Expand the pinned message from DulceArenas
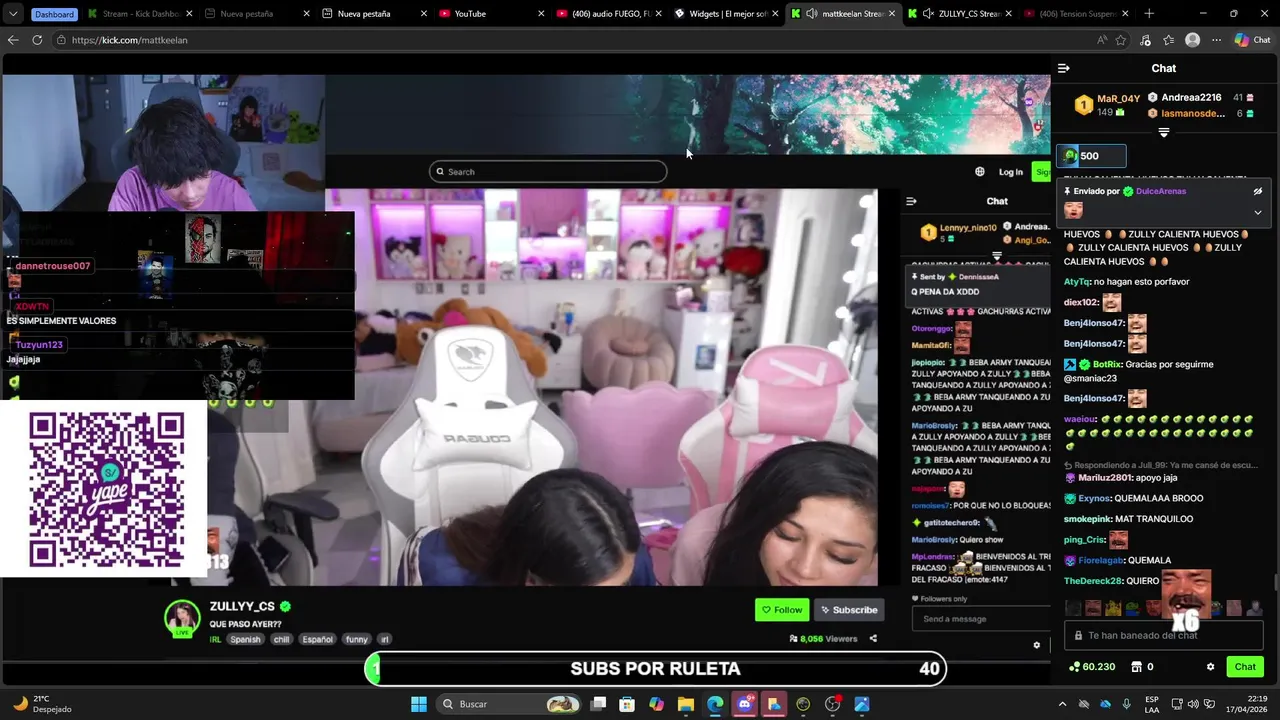This screenshot has height=720, width=1280. tap(1258, 212)
